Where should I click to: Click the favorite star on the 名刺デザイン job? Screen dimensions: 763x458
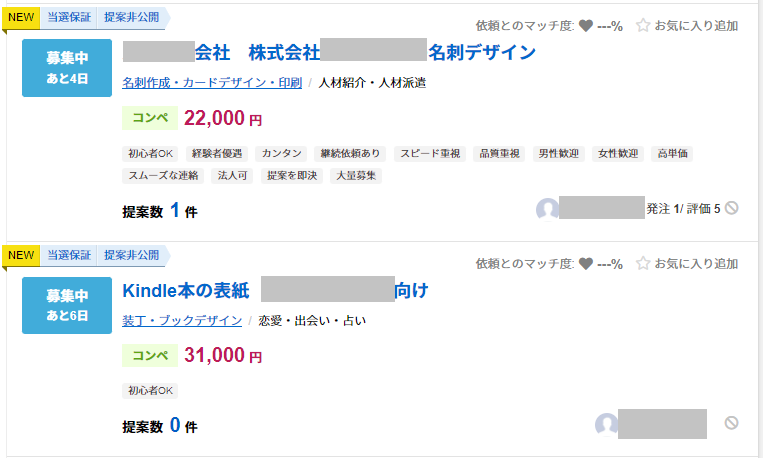(643, 25)
